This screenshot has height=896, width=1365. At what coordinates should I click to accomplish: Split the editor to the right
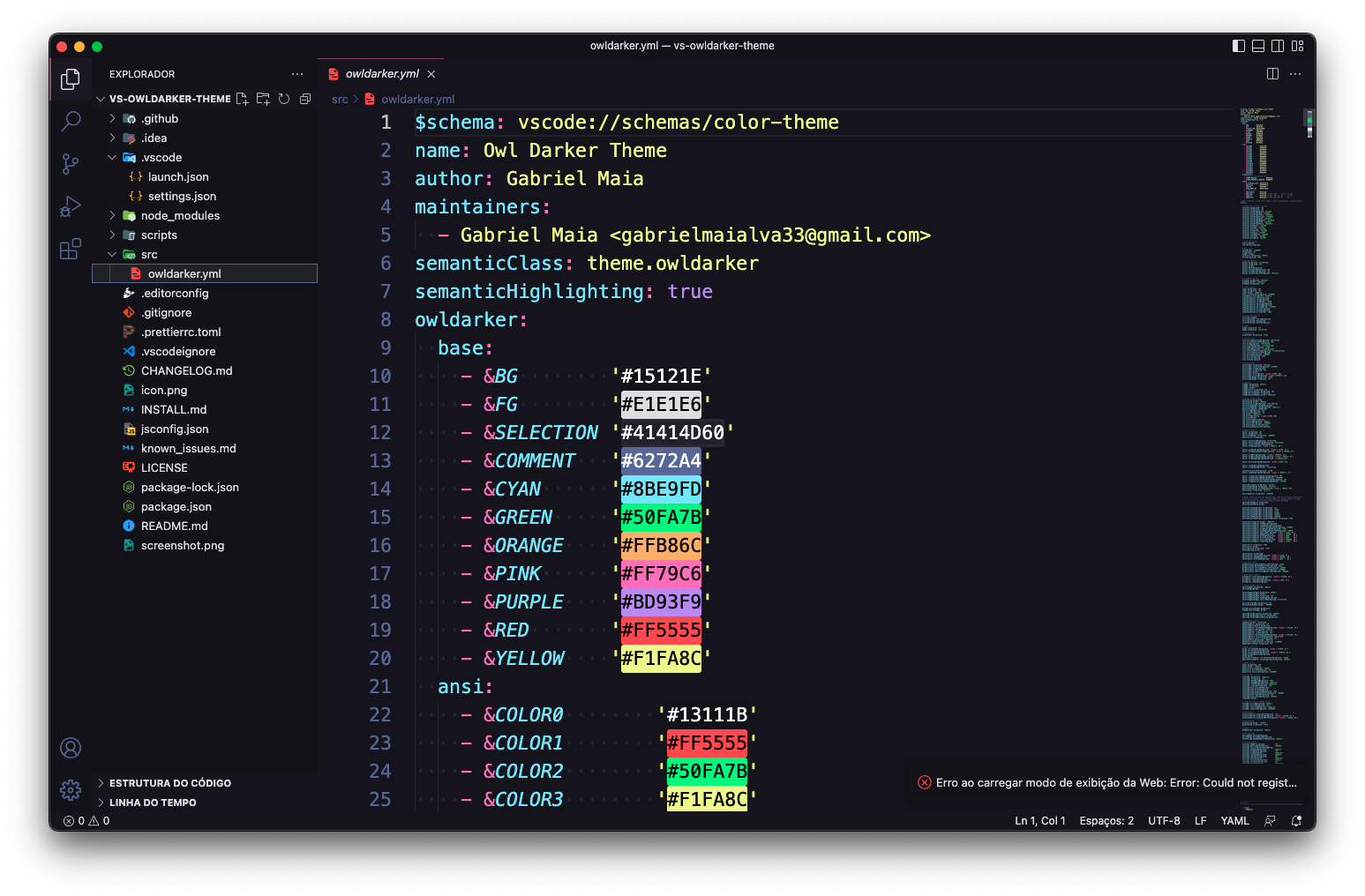tap(1272, 74)
